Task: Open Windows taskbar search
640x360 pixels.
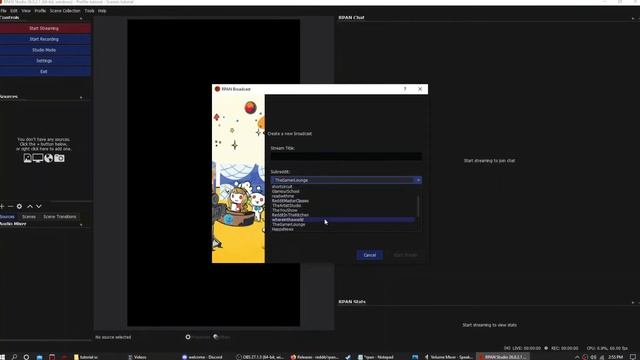Action: pyautogui.click(x=14, y=357)
